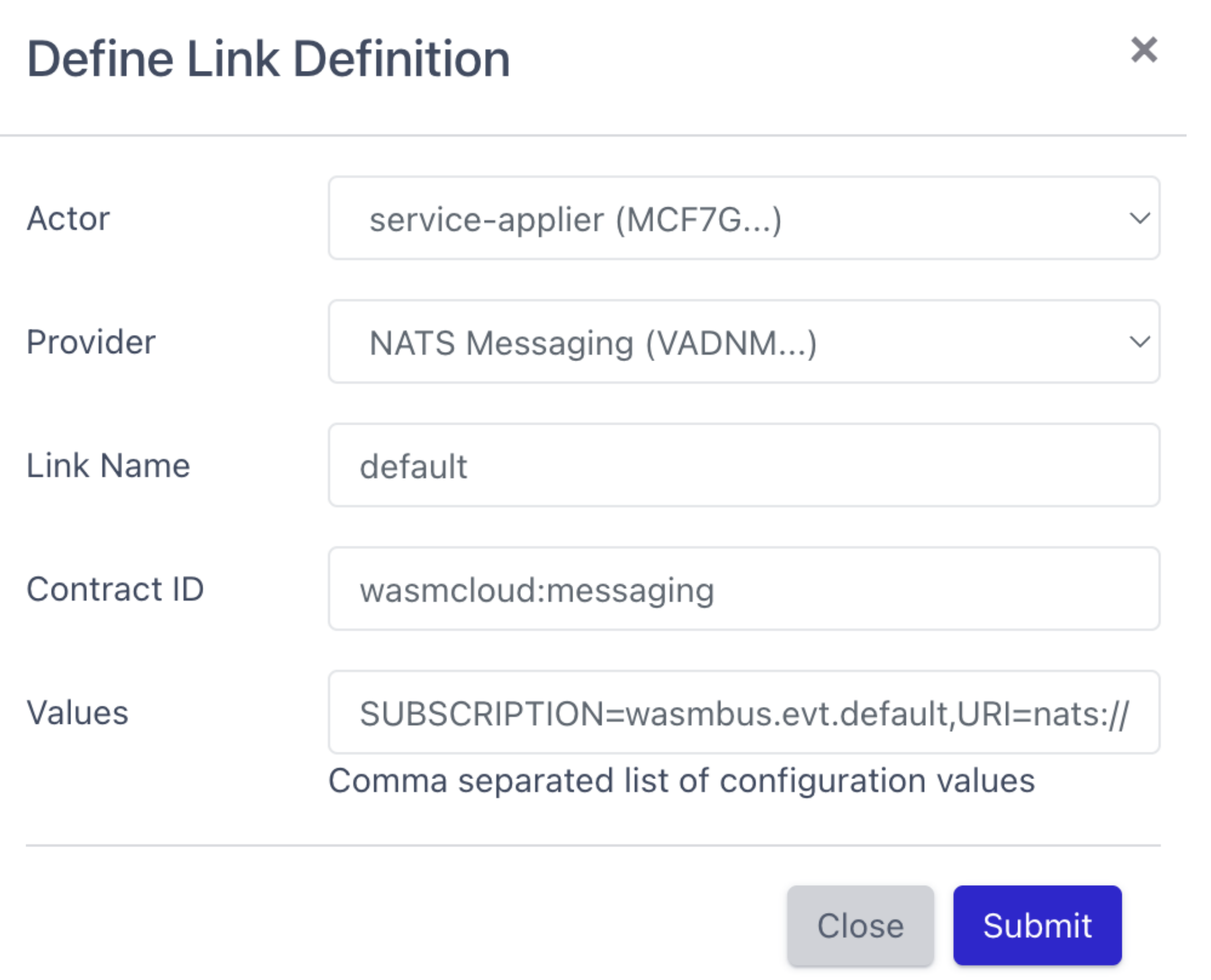
Task: Open the Provider dropdown
Action: click(x=744, y=342)
